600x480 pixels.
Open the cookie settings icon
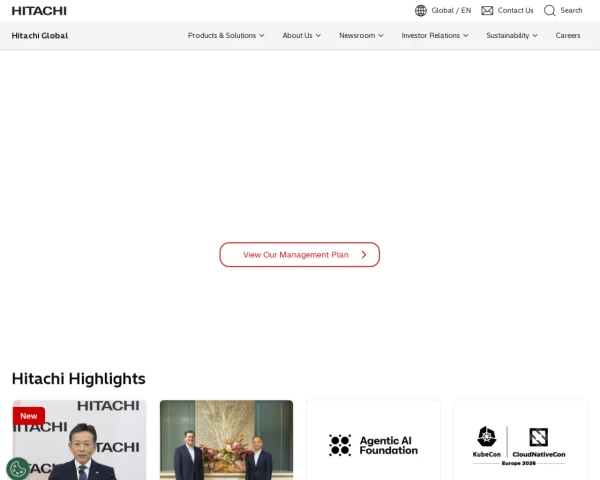coord(18,468)
